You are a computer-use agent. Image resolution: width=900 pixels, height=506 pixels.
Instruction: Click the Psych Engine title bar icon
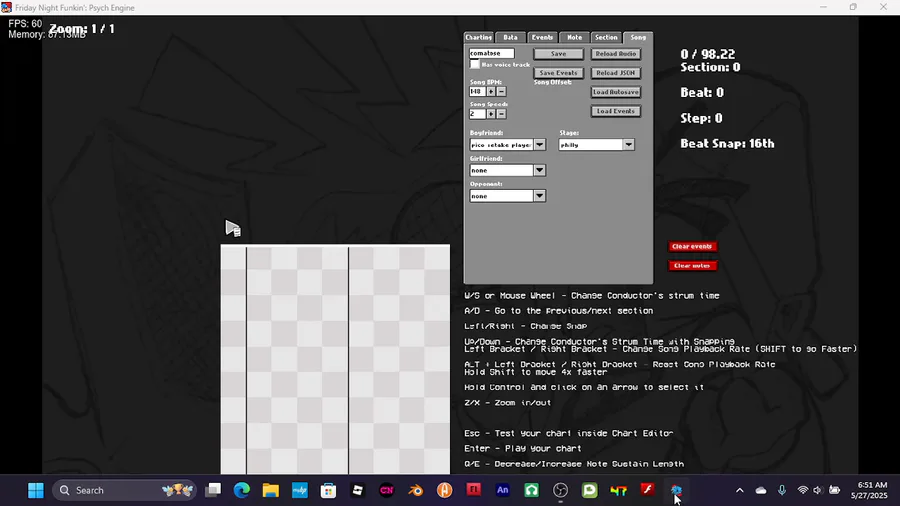(6, 7)
